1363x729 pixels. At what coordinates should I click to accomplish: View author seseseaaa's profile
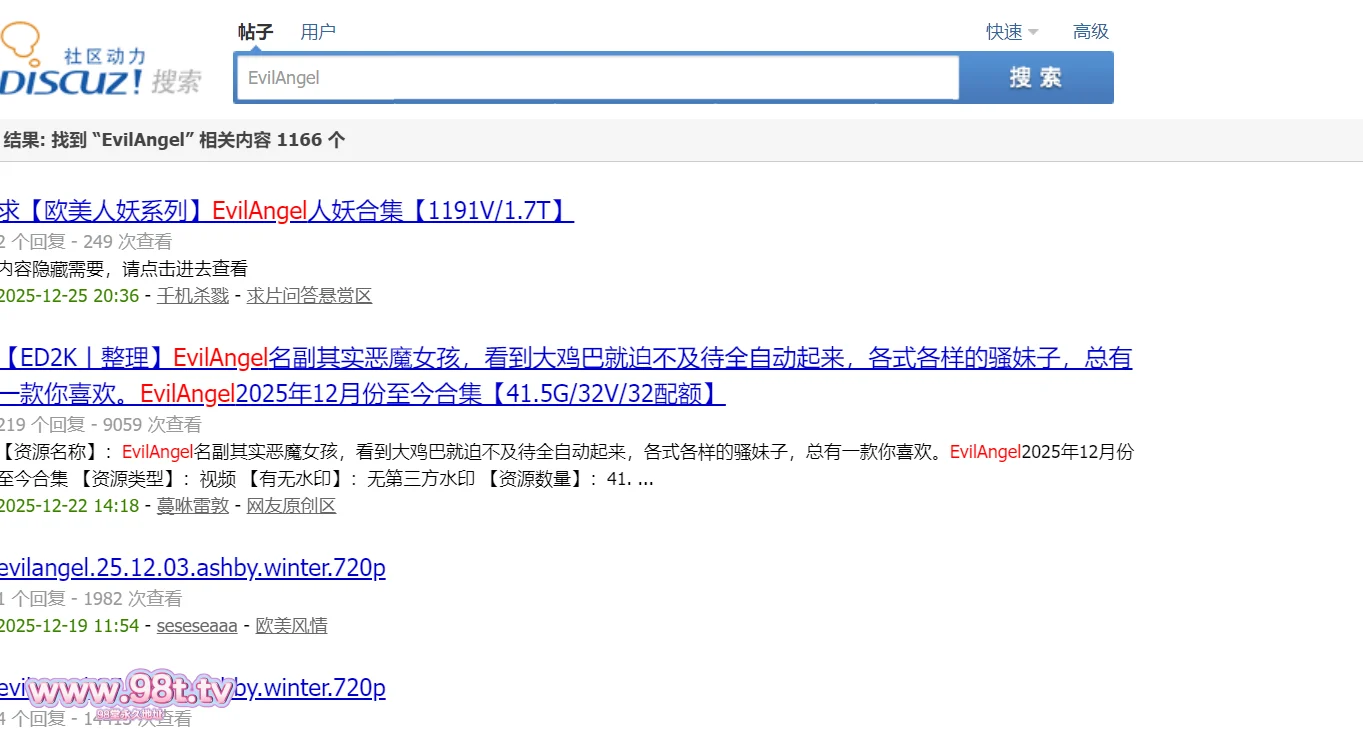tap(197, 626)
